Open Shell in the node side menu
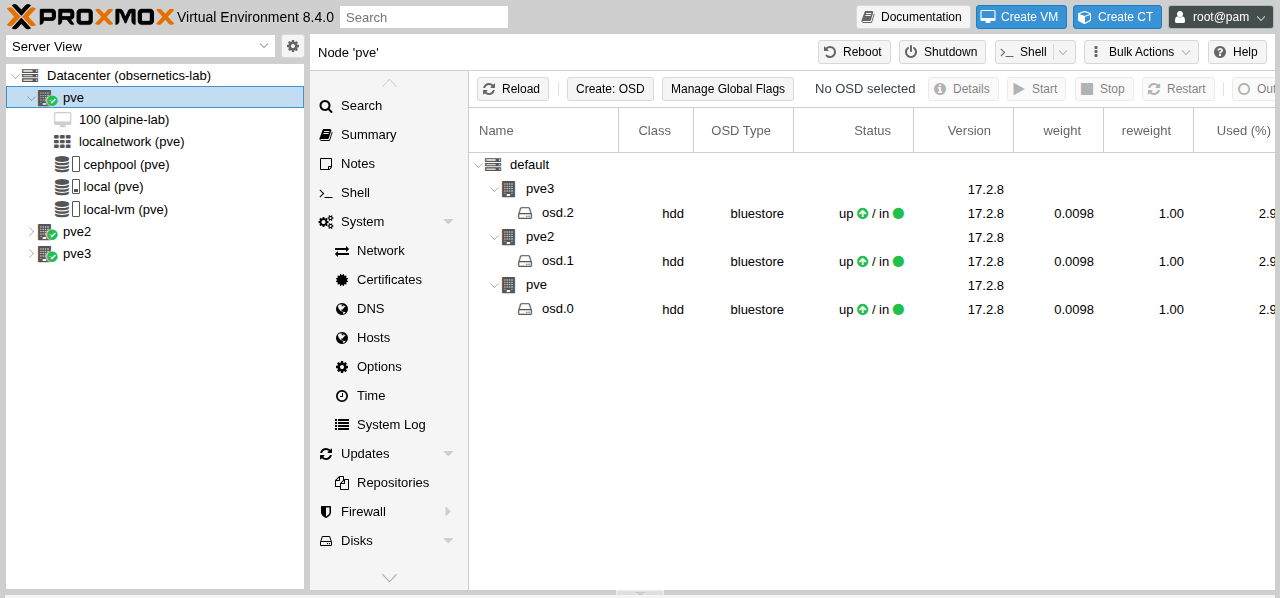The height and width of the screenshot is (598, 1280). click(389, 193)
